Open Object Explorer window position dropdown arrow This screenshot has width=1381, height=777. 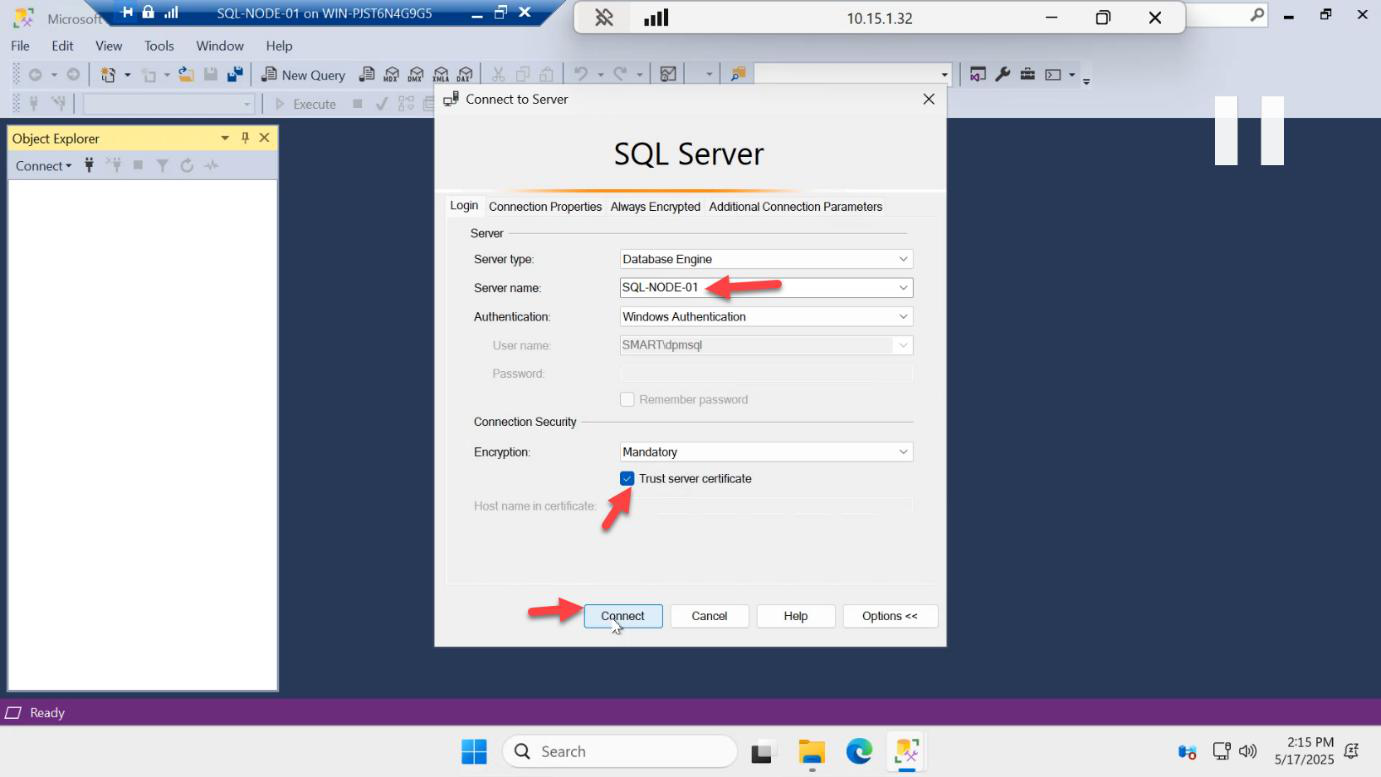[x=225, y=138]
